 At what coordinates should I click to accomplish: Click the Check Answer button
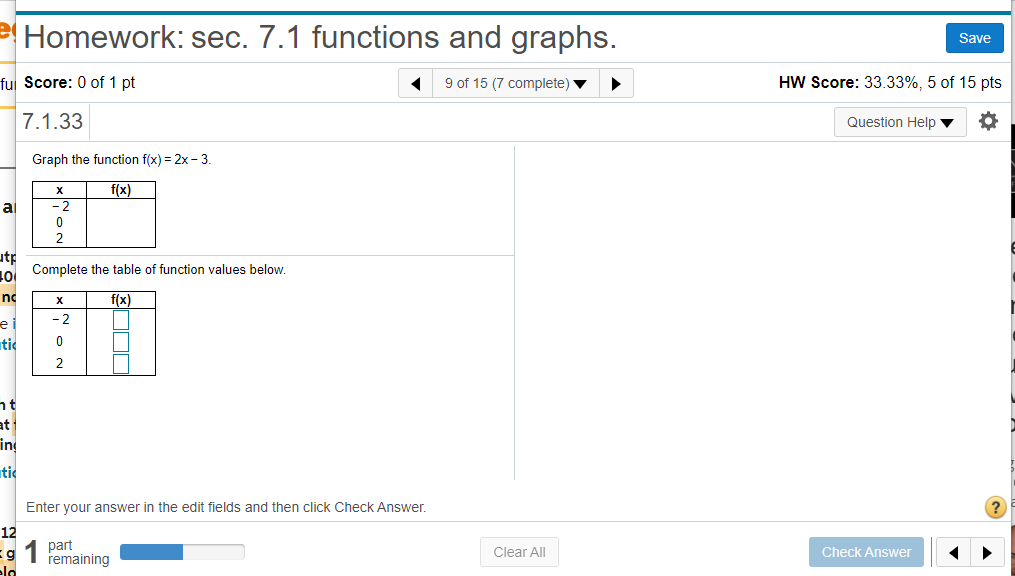866,551
